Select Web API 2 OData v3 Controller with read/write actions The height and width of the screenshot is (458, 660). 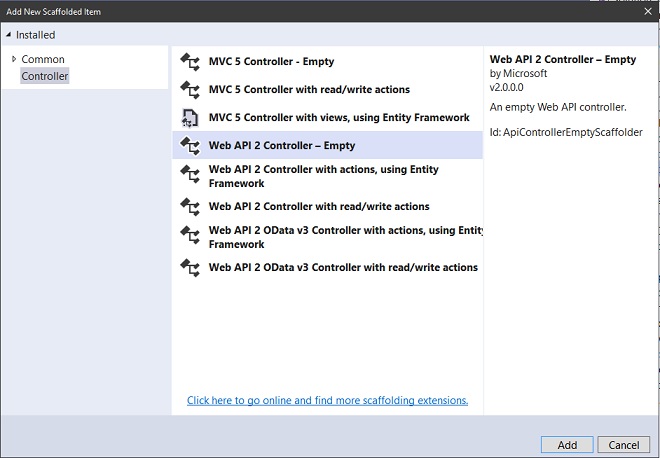343,268
